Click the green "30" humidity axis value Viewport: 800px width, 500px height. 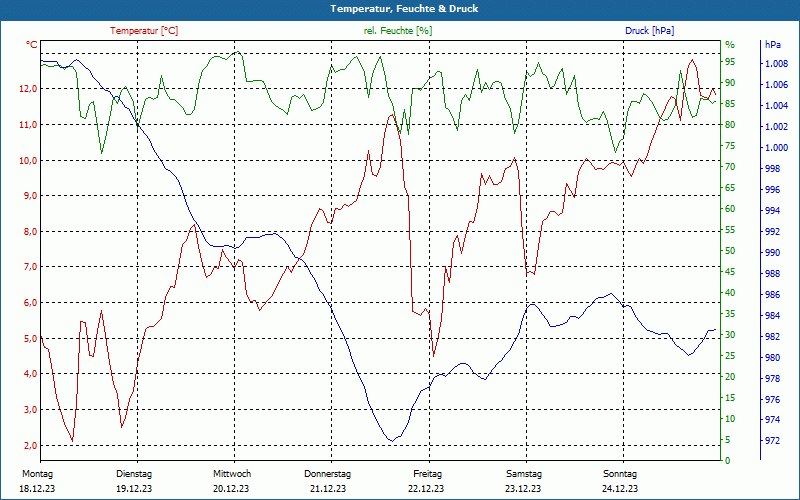tap(730, 335)
